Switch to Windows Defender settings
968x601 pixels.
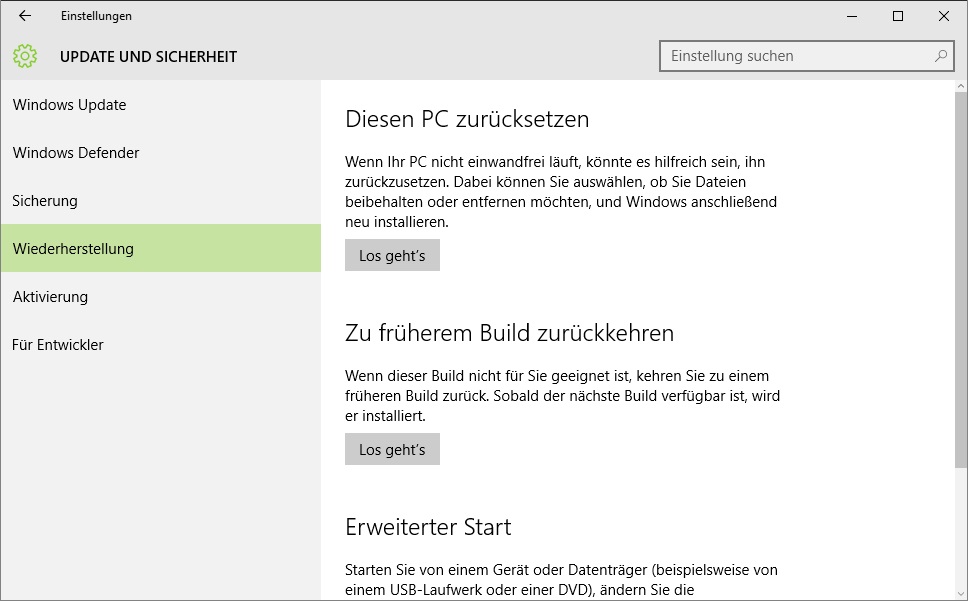(76, 153)
